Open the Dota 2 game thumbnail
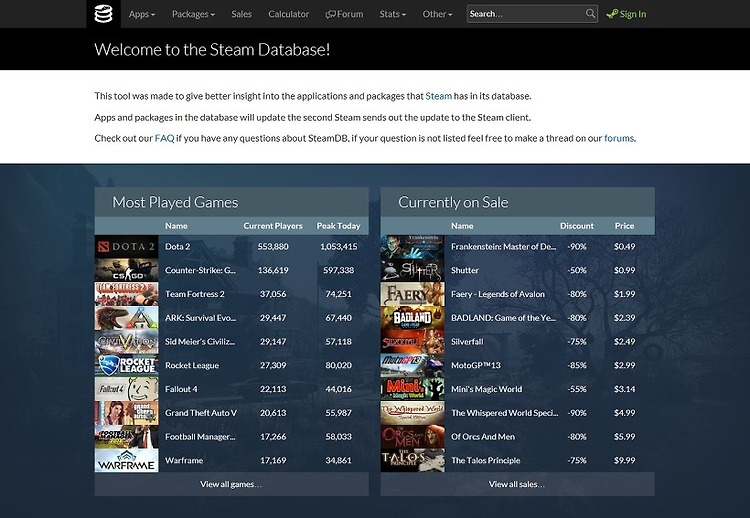This screenshot has height=518, width=750. (x=126, y=247)
